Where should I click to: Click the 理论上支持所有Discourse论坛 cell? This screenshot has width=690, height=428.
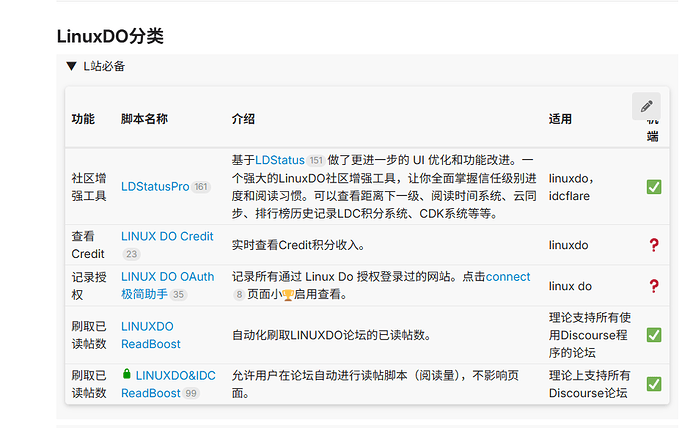pos(589,384)
